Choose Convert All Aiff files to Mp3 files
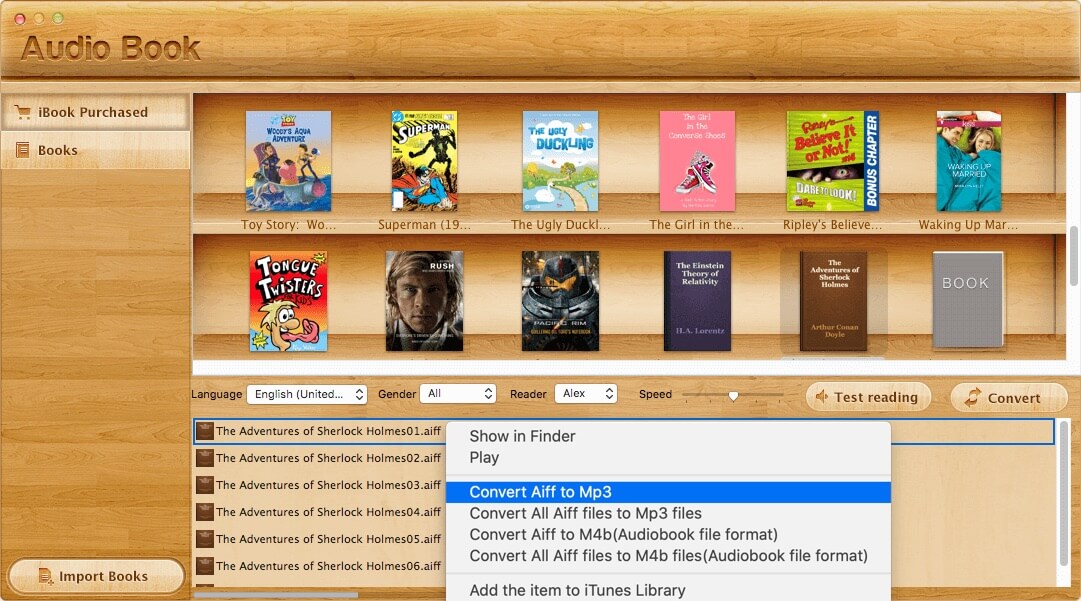 668,513
